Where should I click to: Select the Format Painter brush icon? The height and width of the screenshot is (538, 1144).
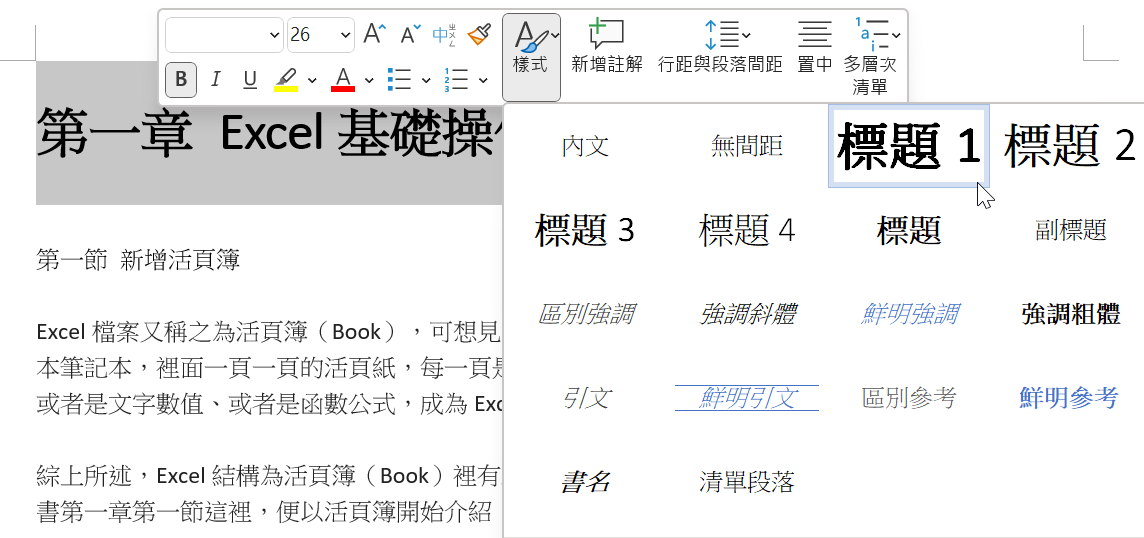pos(479,34)
